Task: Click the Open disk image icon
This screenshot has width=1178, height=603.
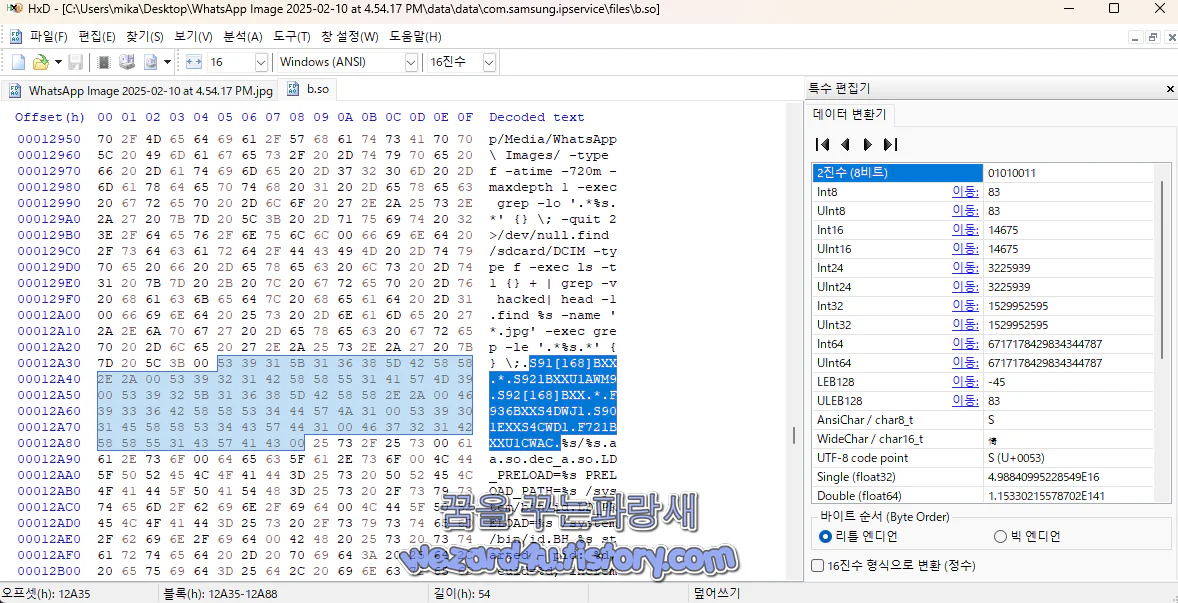Action: (150, 62)
